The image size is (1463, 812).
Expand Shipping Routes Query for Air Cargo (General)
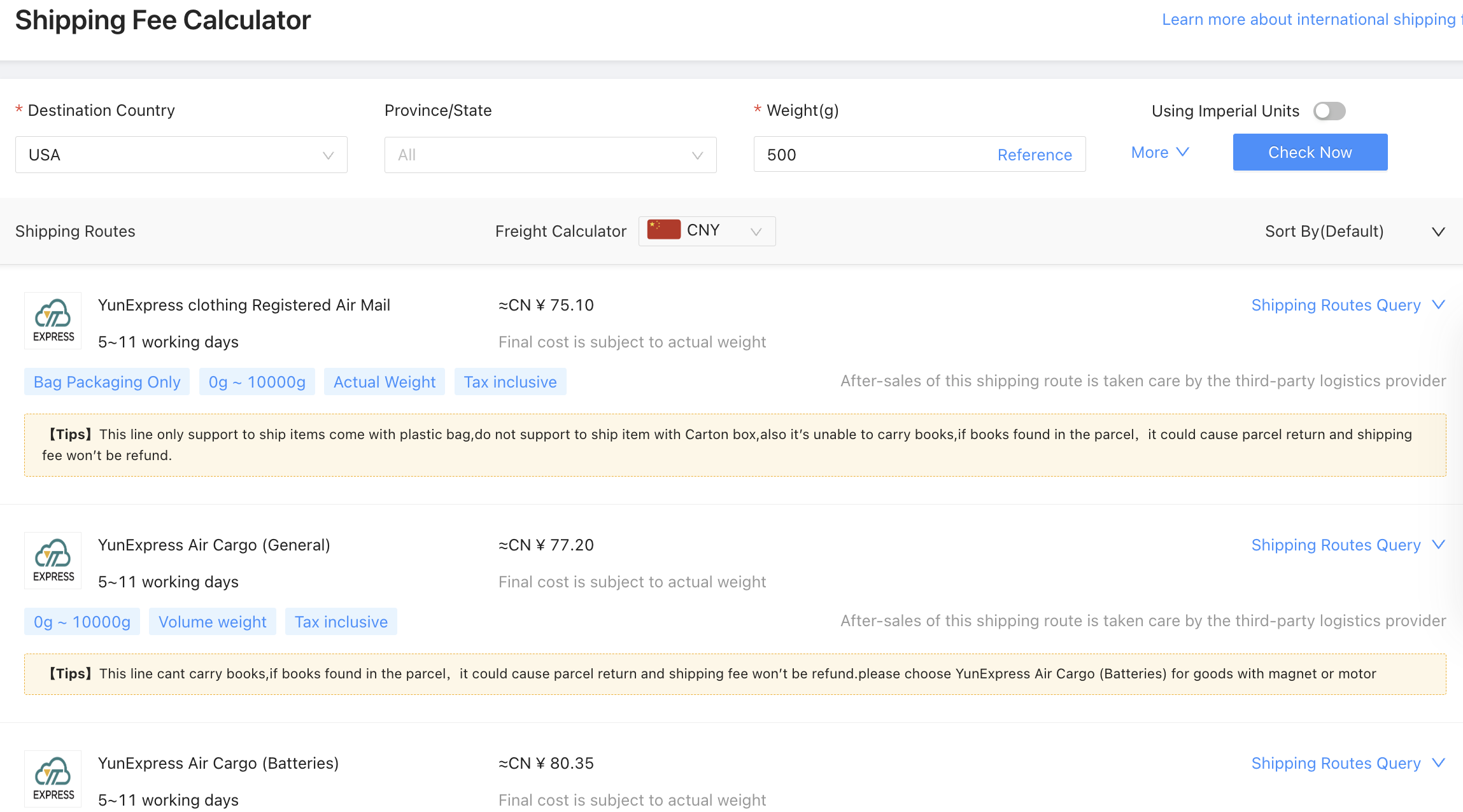click(1348, 545)
